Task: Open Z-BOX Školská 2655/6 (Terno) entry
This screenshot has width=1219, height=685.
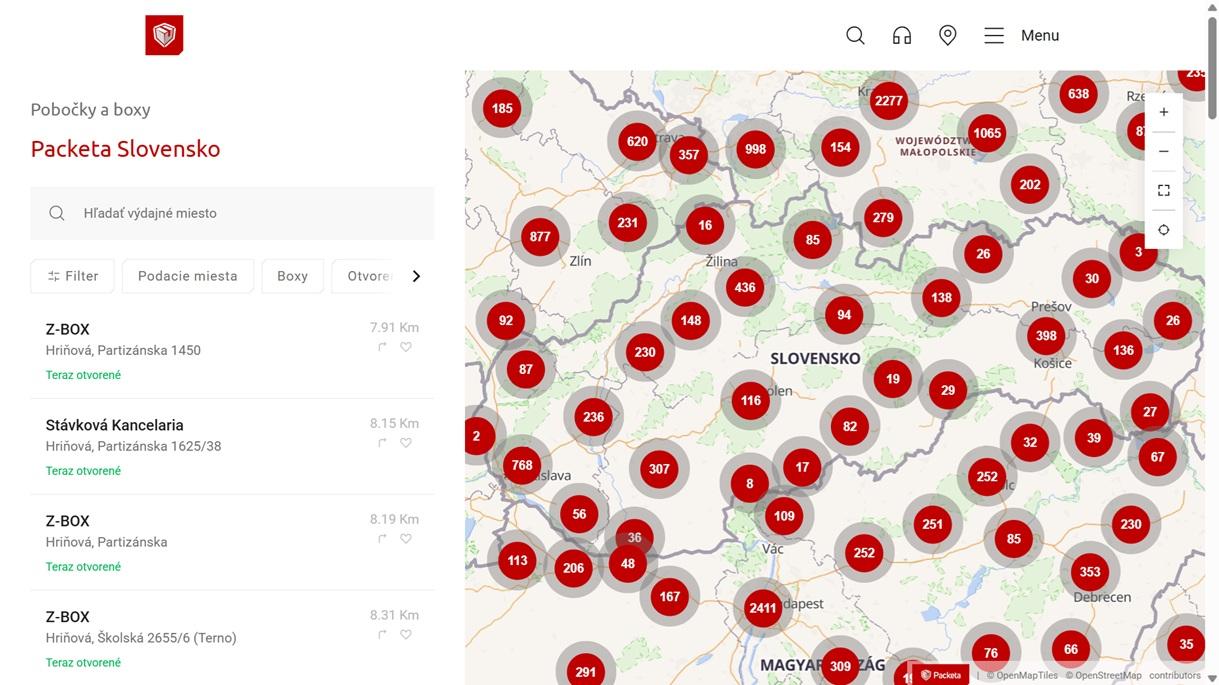Action: point(232,638)
